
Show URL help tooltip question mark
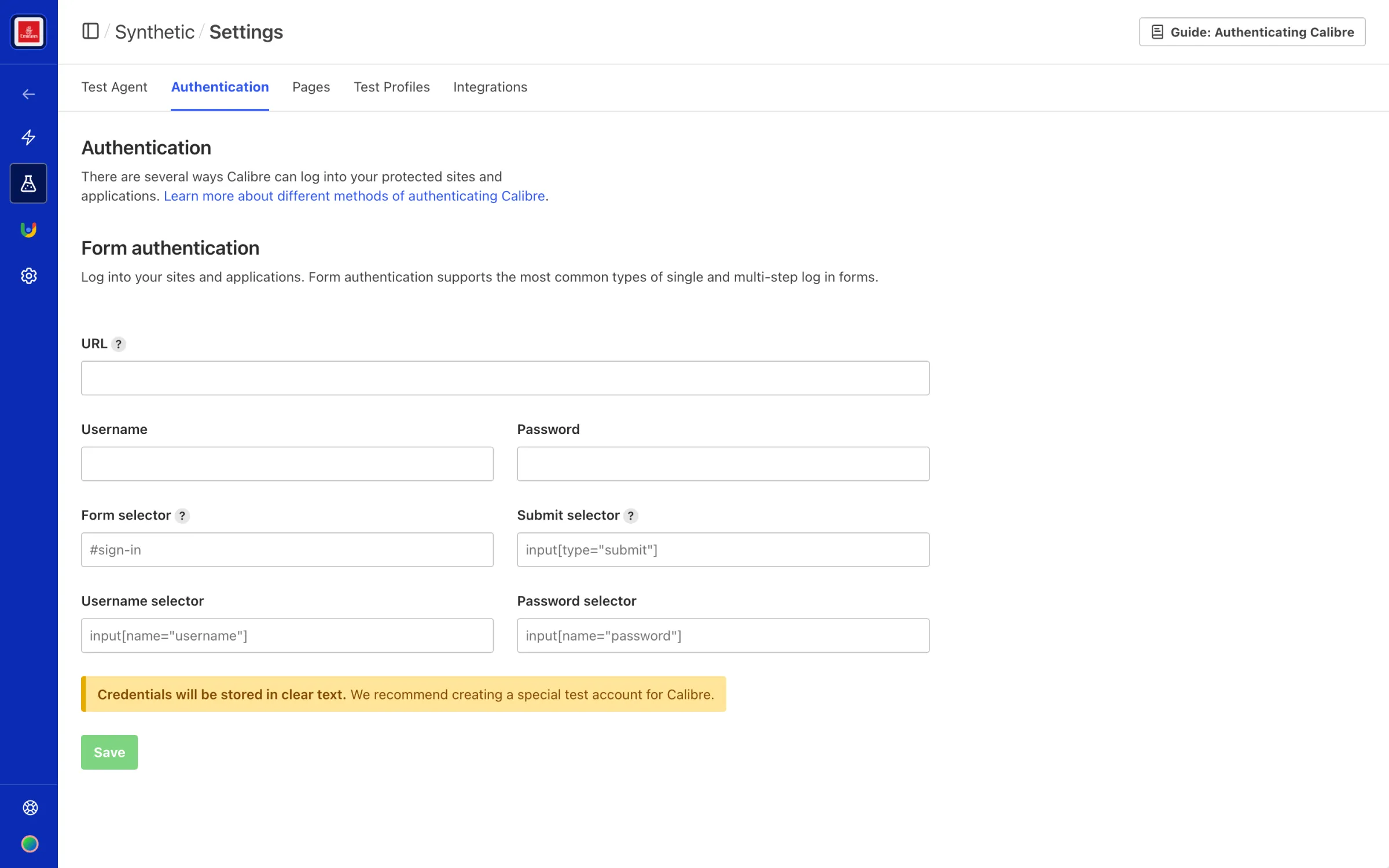pyautogui.click(x=119, y=344)
